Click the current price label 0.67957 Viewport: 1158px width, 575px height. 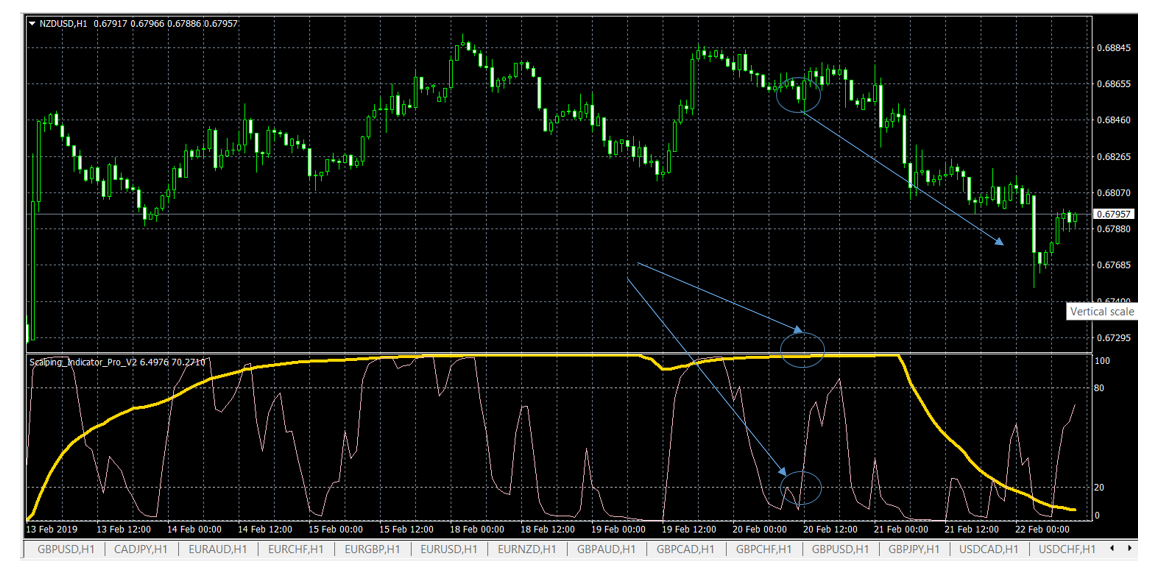tap(1112, 214)
